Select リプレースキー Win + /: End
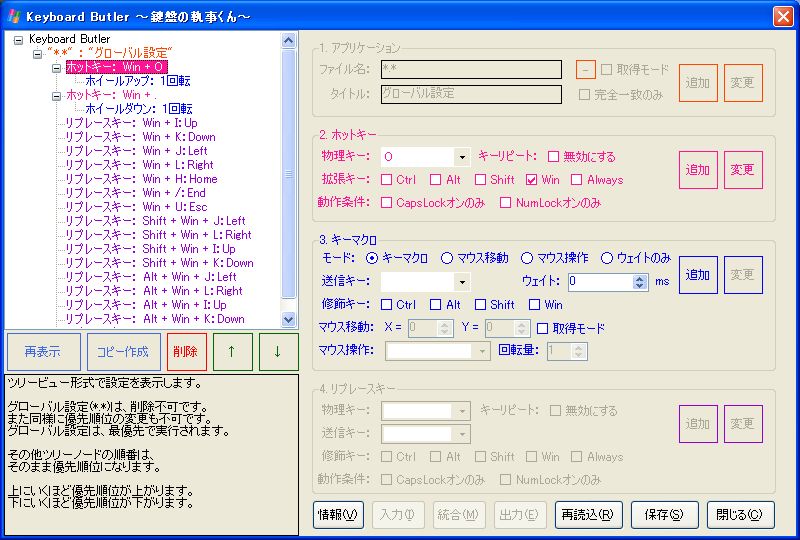Screen dimensions: 800x540 135,193
